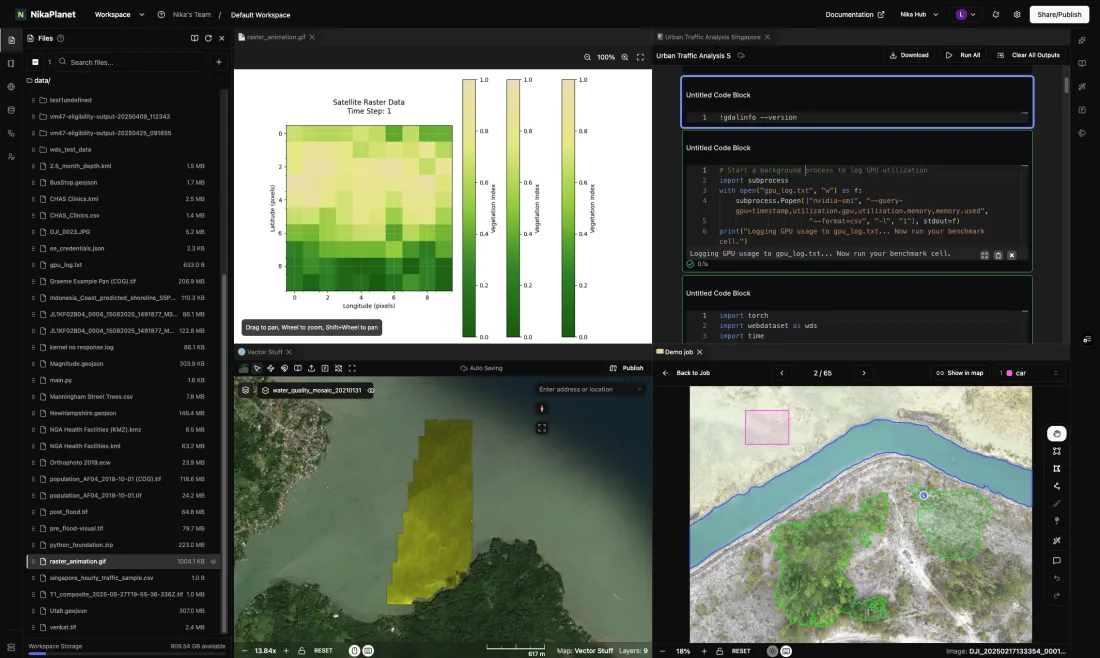
Task: Open the car label class dropdown
Action: tap(1029, 373)
